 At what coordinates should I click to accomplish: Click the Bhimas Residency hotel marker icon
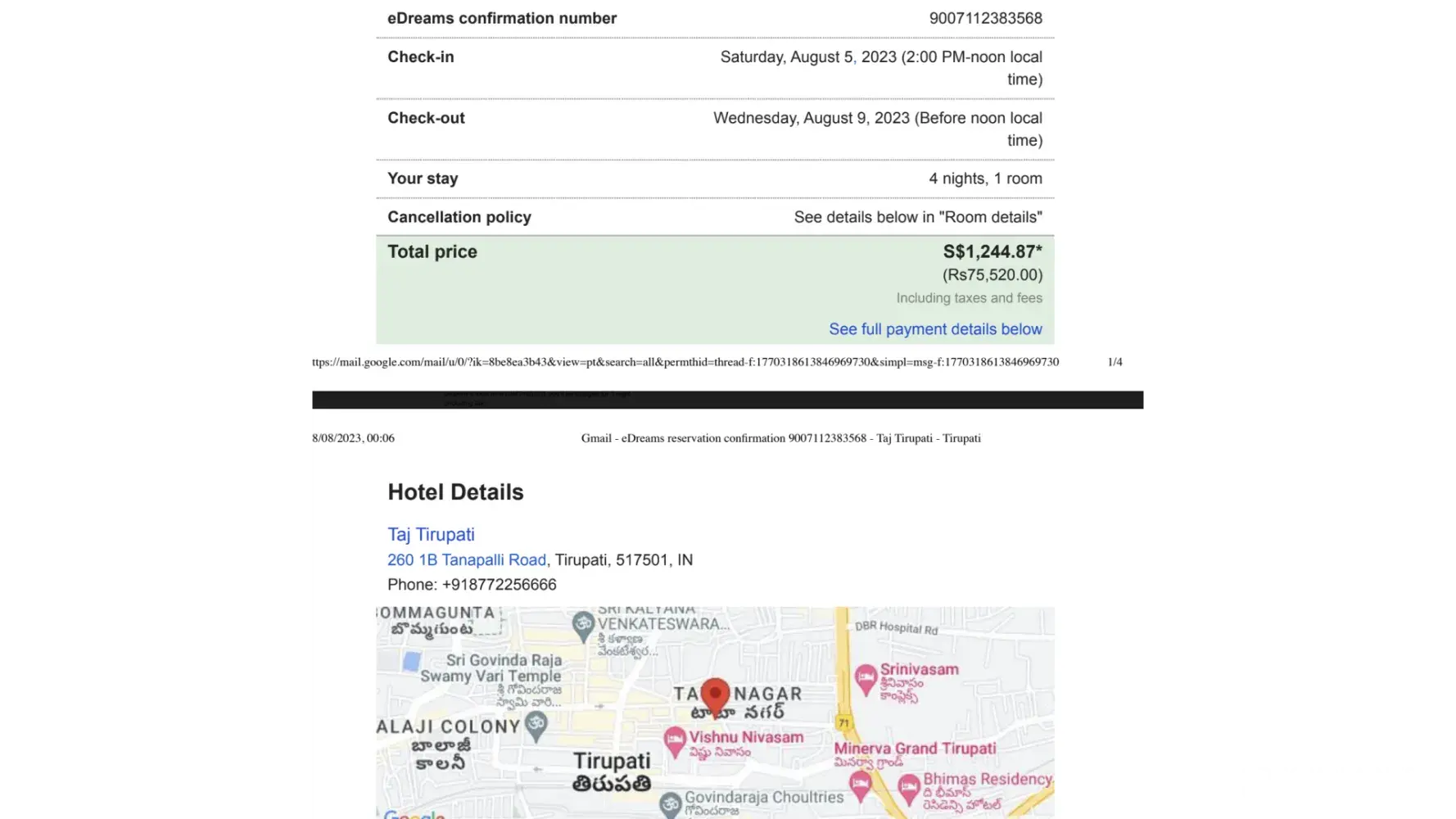pyautogui.click(x=909, y=789)
